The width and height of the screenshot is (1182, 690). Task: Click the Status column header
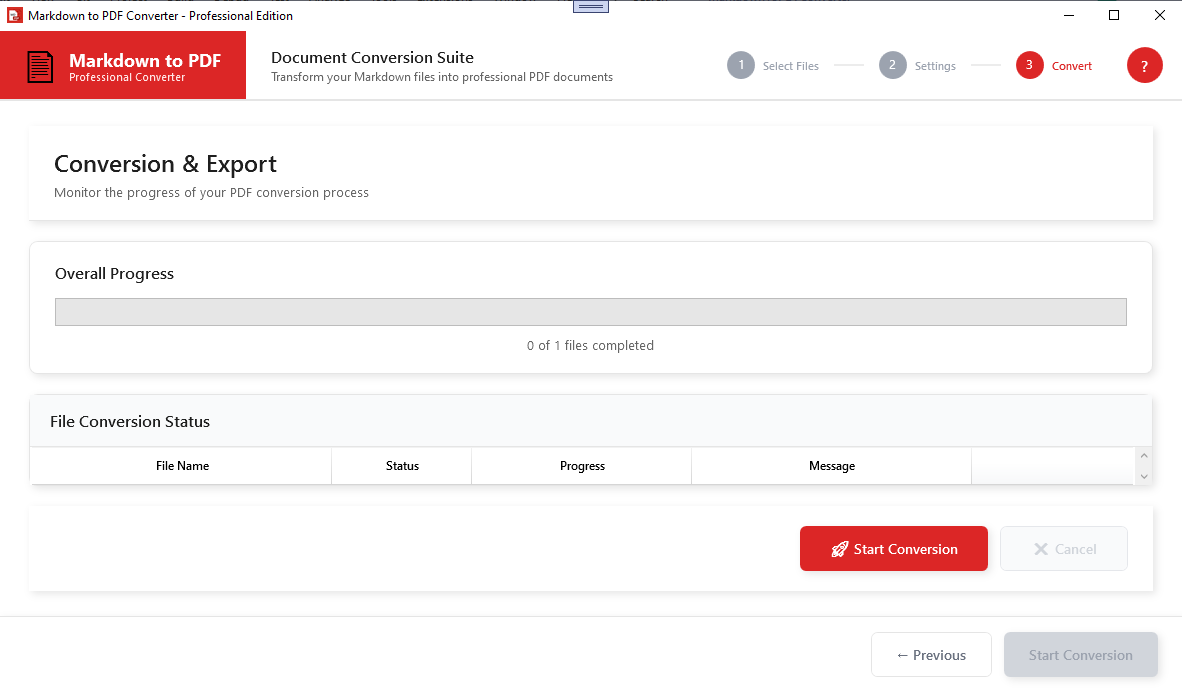click(402, 466)
